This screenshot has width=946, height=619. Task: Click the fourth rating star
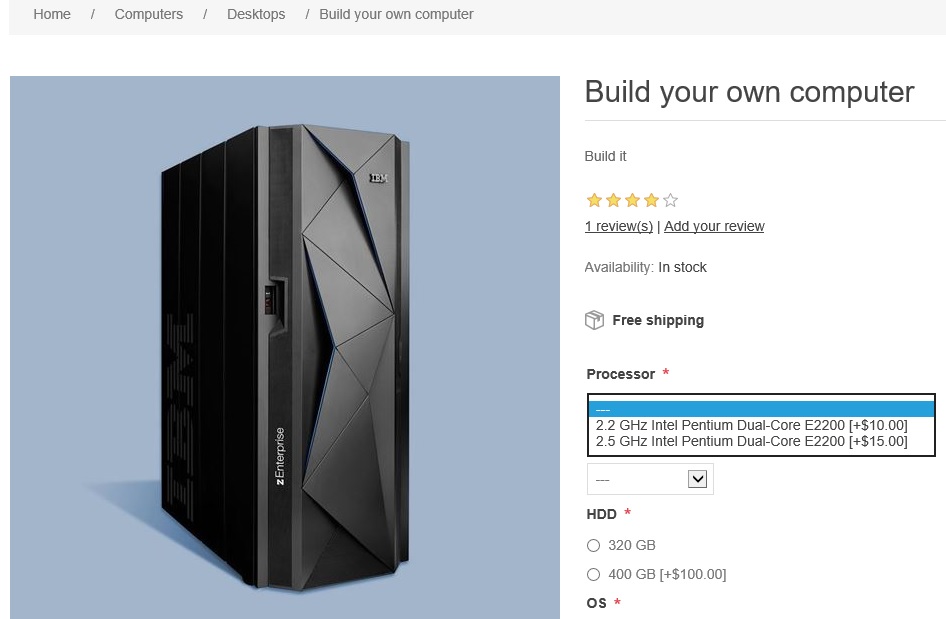tap(651, 200)
